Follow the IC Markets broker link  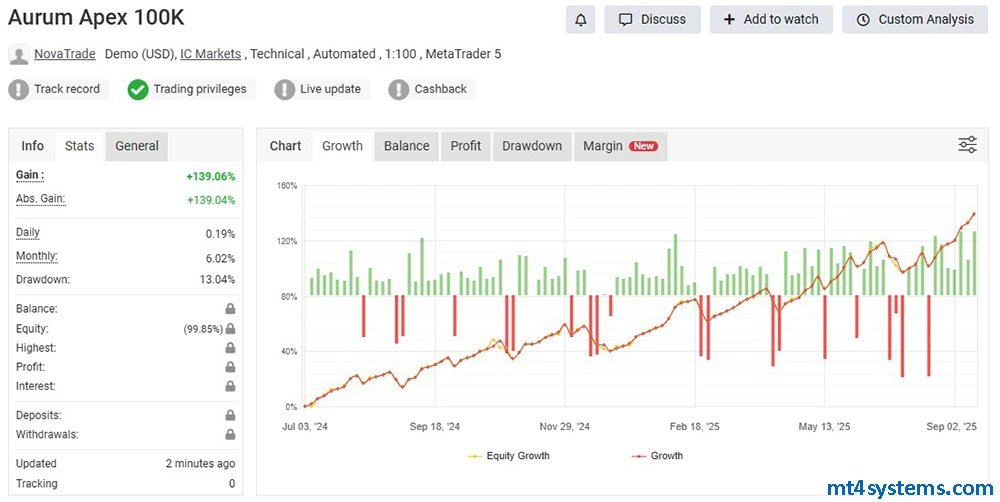click(212, 54)
